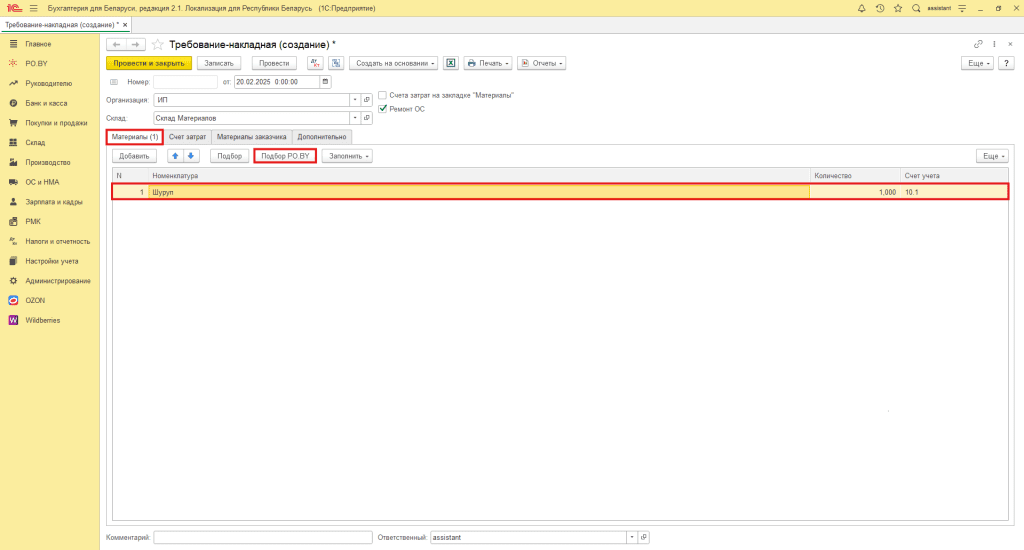This screenshot has height=550, width=1024.
Task: Open favorites star in title bar
Action: click(x=898, y=8)
